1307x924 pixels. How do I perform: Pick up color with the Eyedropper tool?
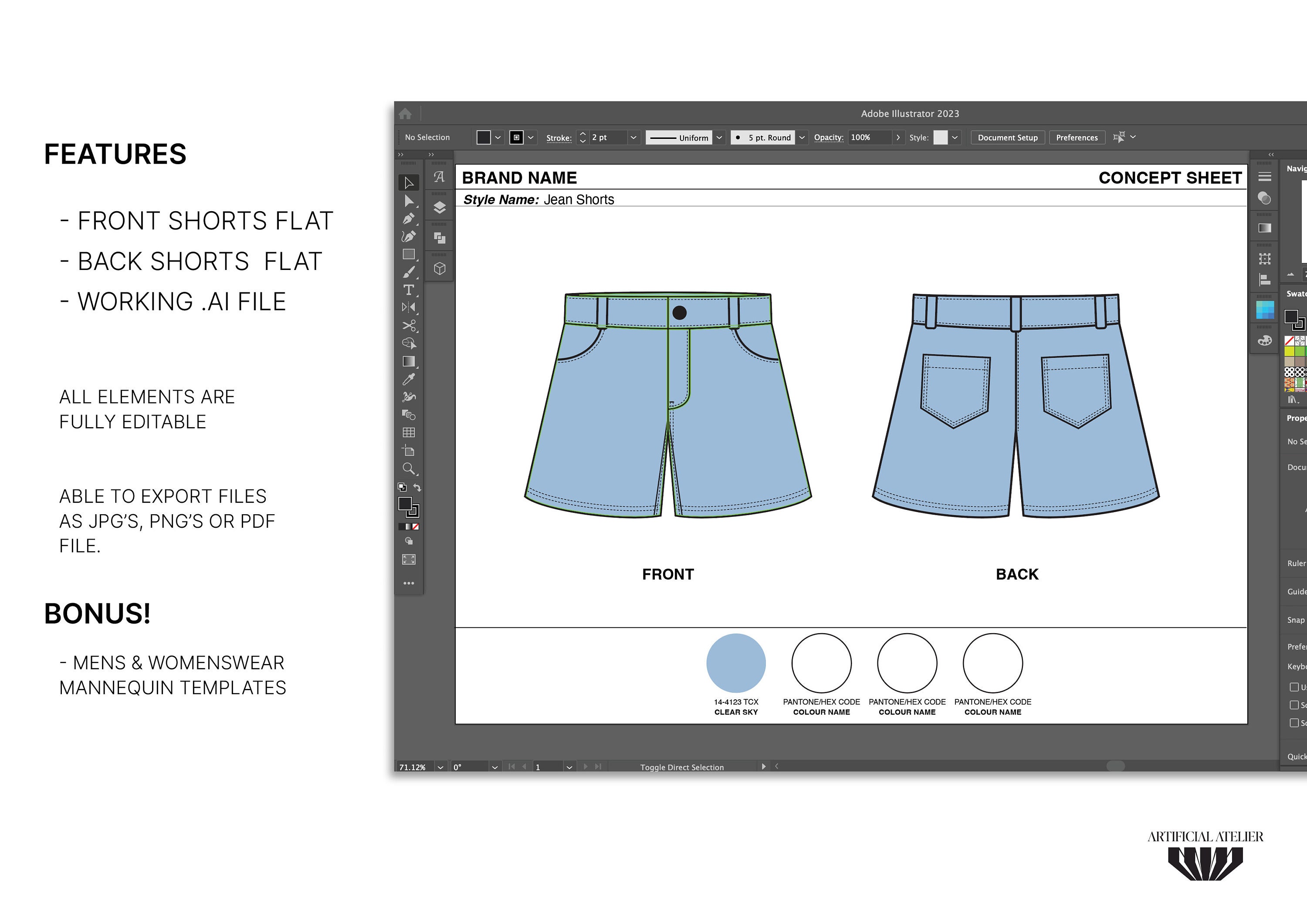(409, 378)
